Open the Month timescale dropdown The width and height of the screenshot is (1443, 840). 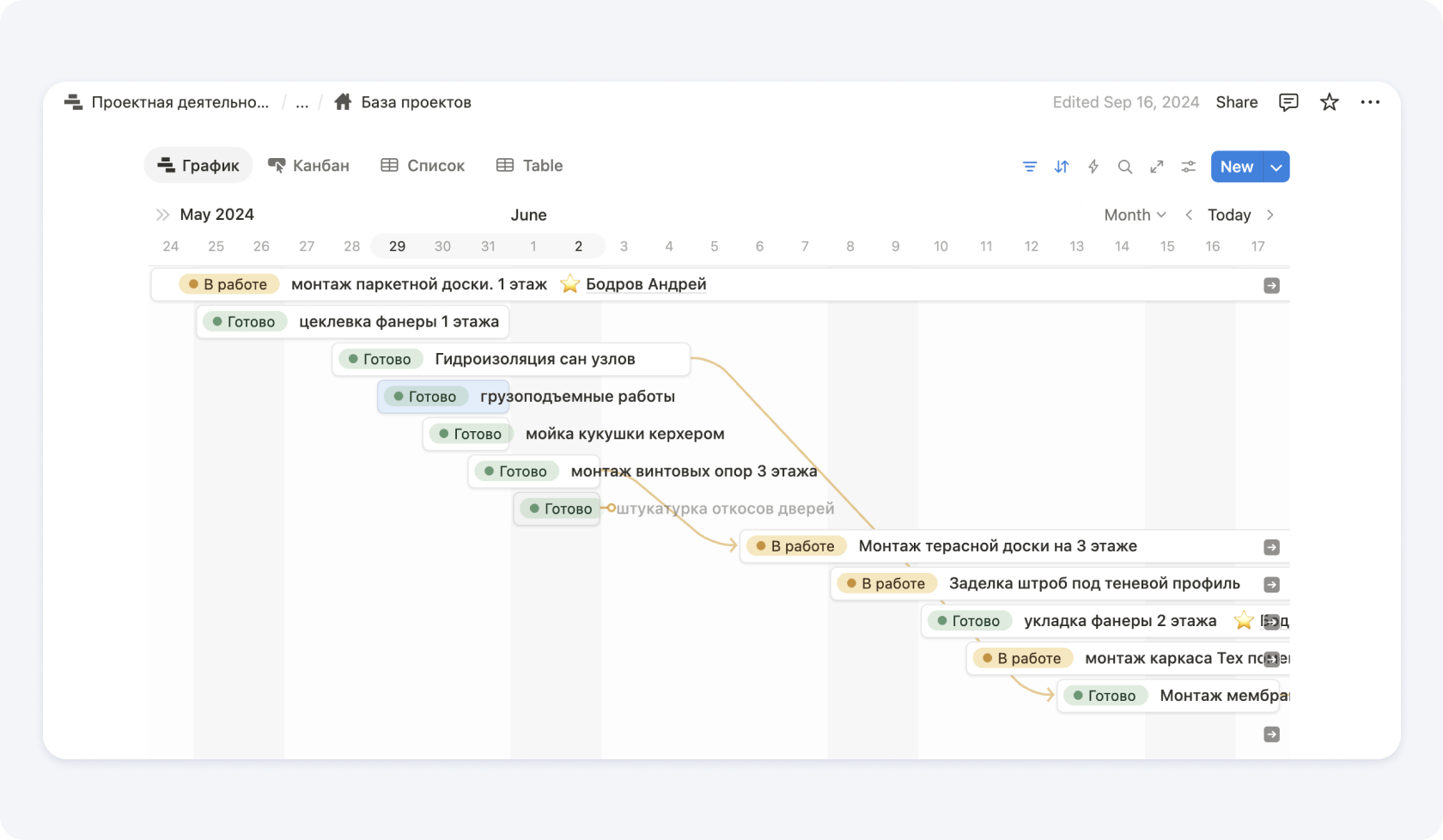[1135, 215]
